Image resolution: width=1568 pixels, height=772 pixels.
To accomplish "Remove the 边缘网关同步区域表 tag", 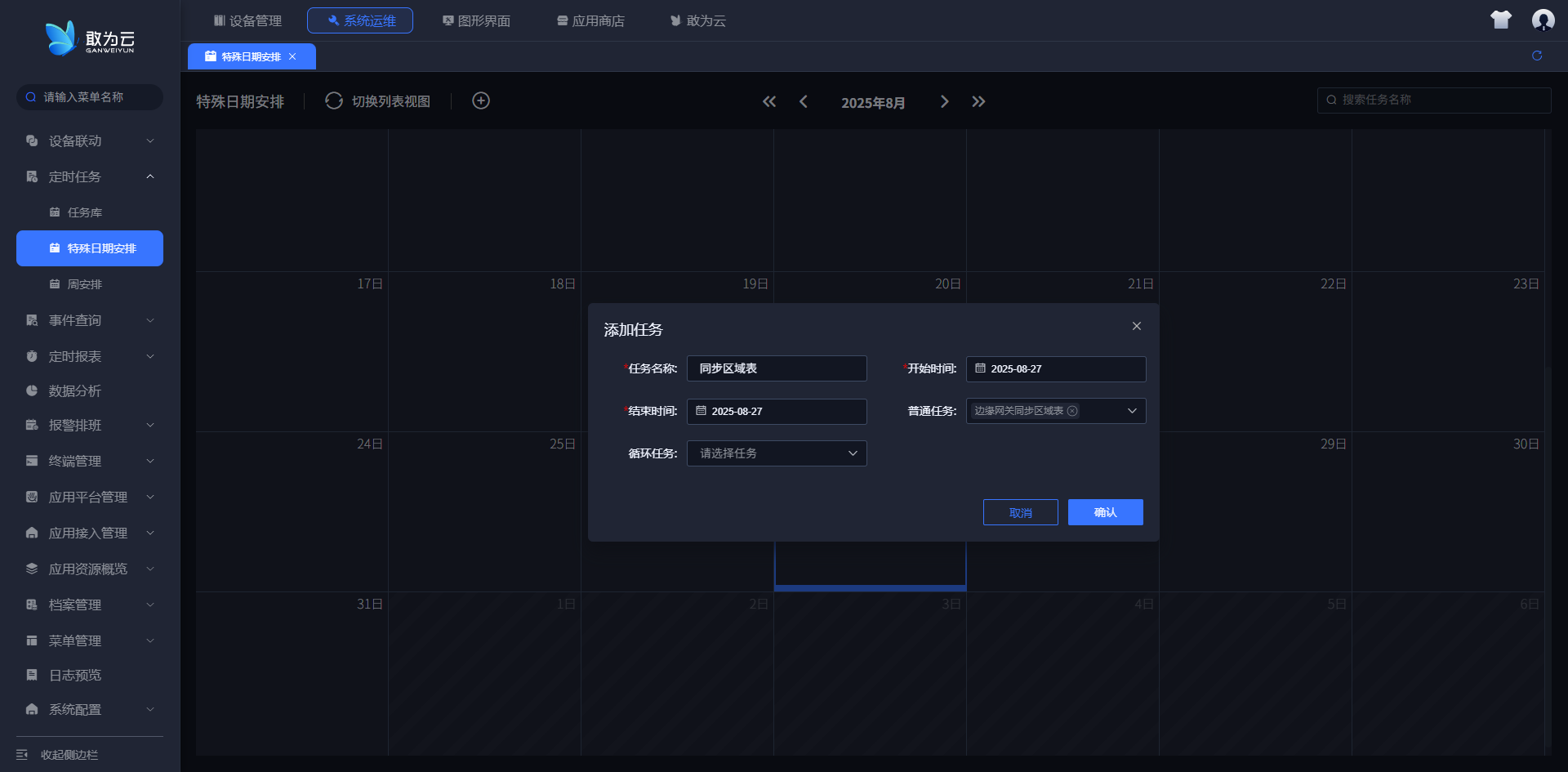I will pyautogui.click(x=1072, y=411).
